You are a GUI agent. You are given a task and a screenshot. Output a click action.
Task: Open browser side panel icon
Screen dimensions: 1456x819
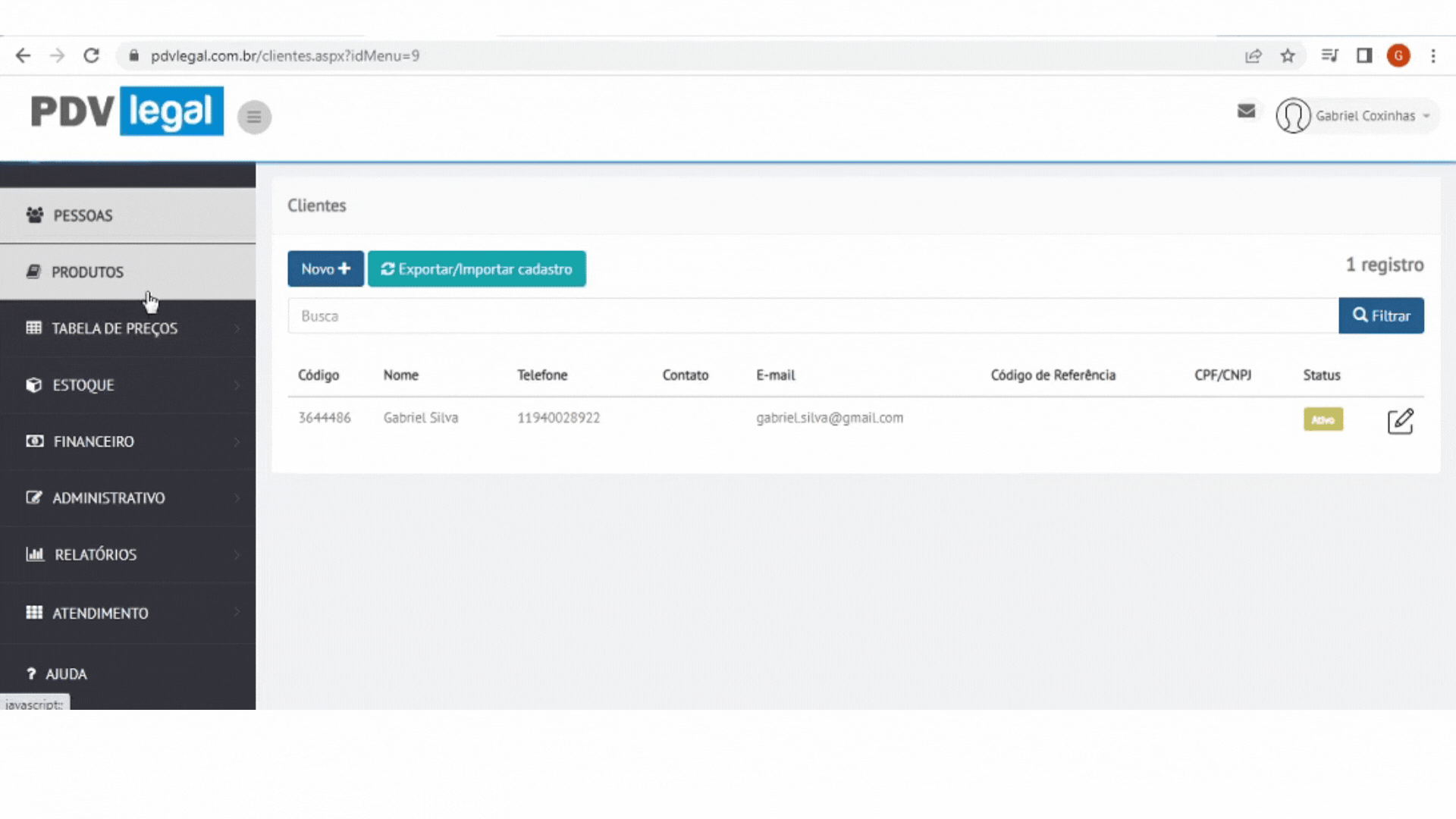coord(1364,55)
